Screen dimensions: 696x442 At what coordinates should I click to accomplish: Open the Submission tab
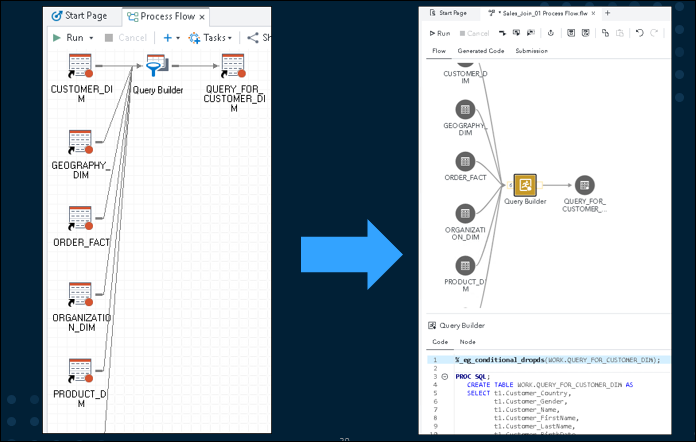click(531, 51)
